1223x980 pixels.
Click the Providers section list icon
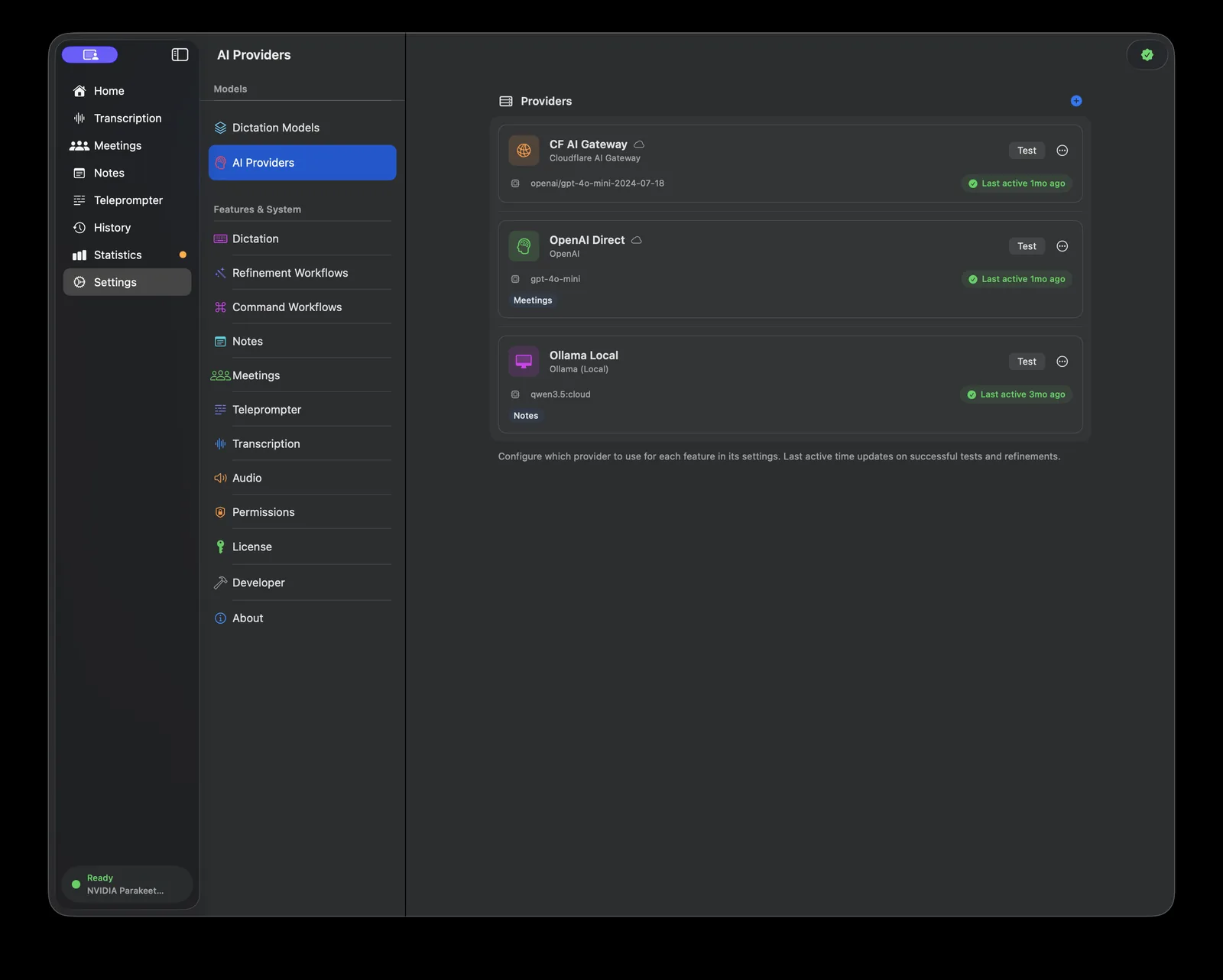506,101
